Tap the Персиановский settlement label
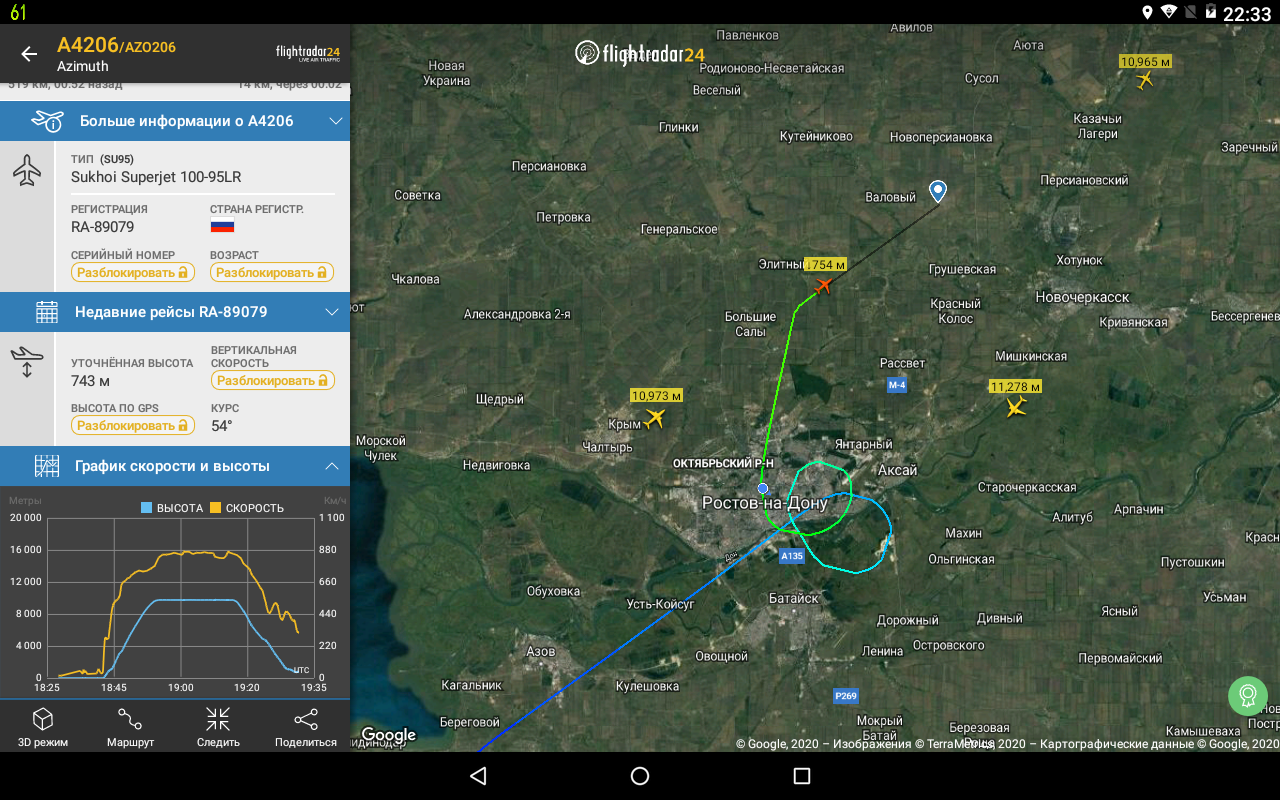The image size is (1280, 800). pos(1084,180)
